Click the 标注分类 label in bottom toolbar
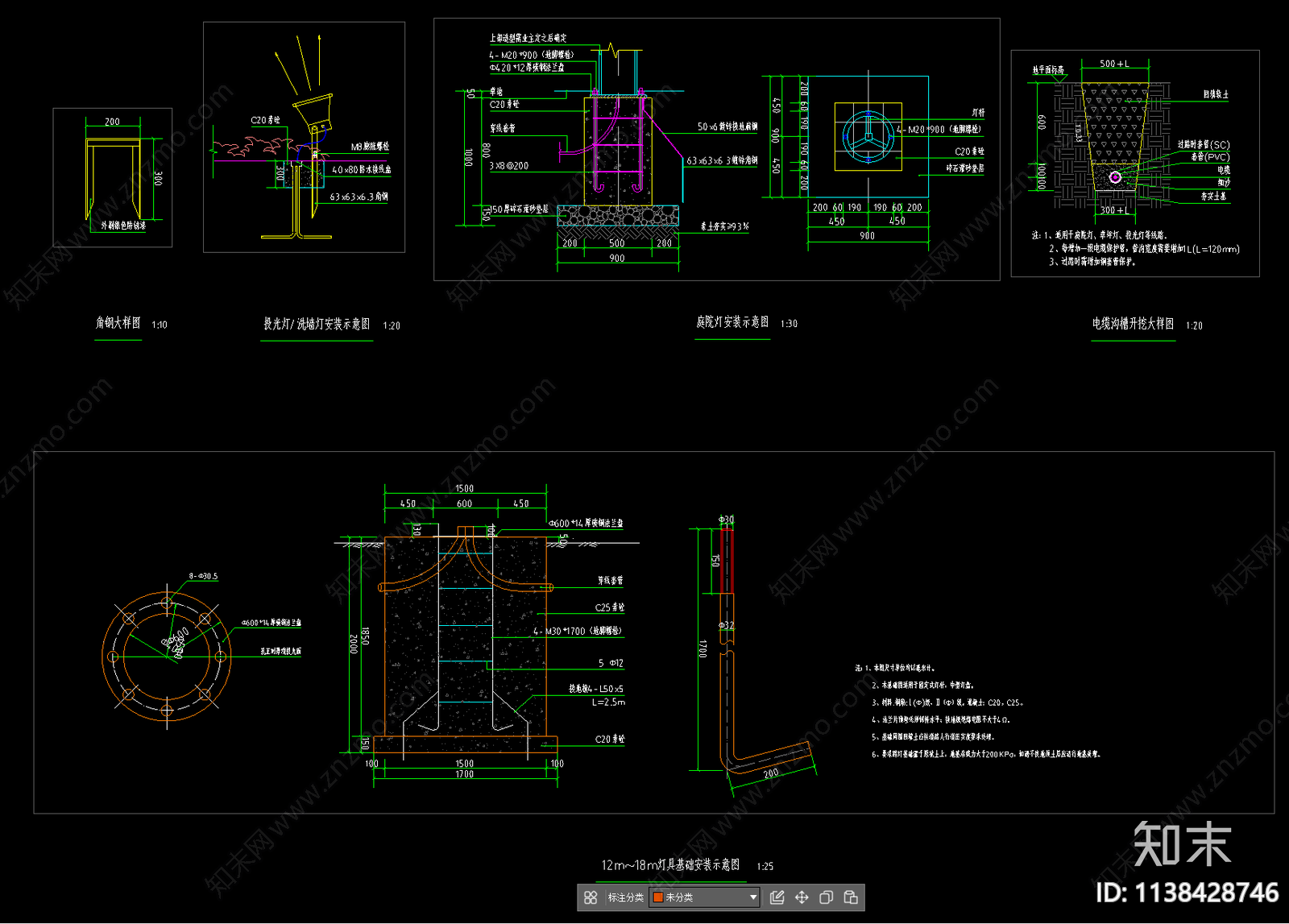 tap(626, 897)
